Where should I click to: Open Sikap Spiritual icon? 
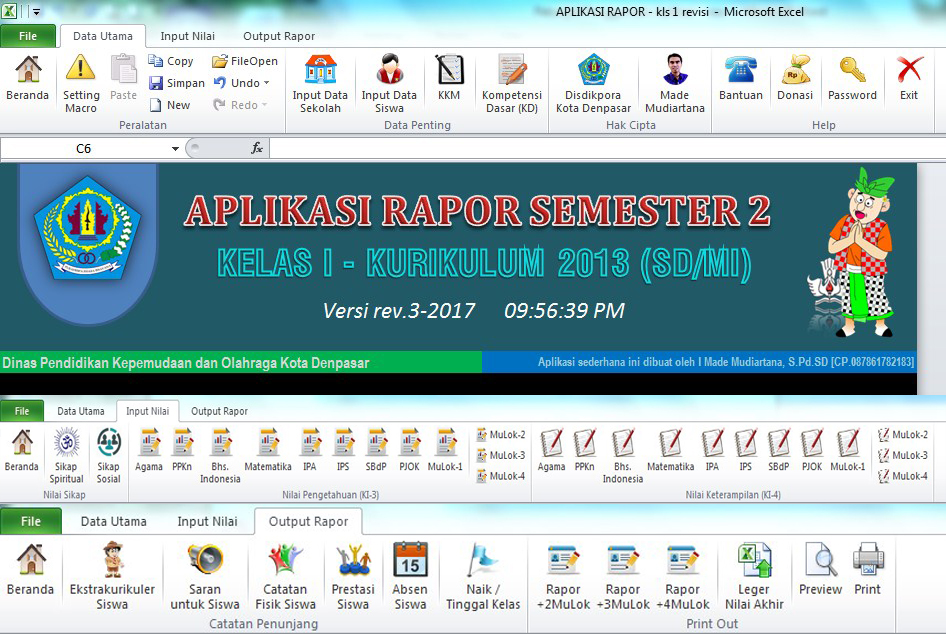coord(66,443)
